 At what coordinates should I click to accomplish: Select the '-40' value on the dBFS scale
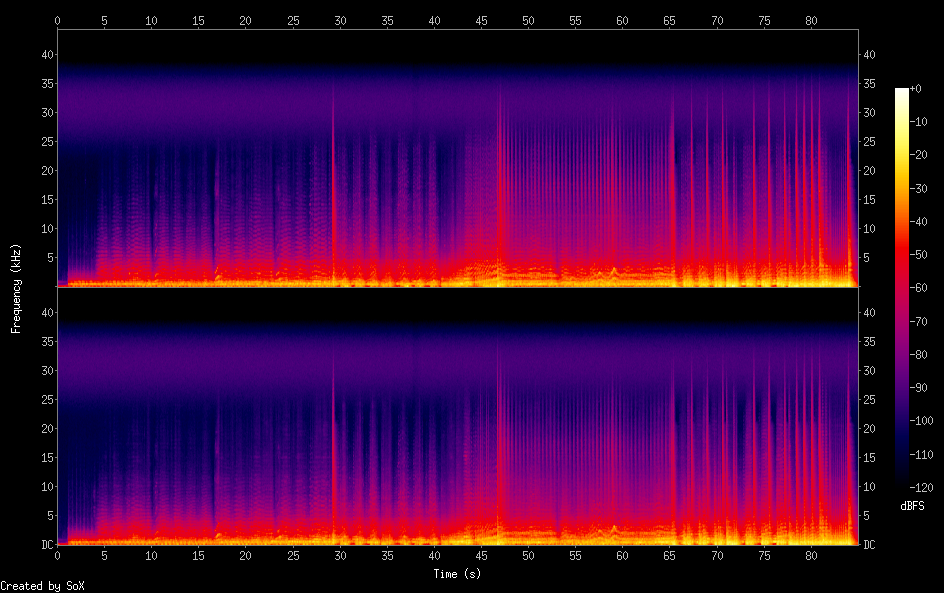click(x=919, y=222)
